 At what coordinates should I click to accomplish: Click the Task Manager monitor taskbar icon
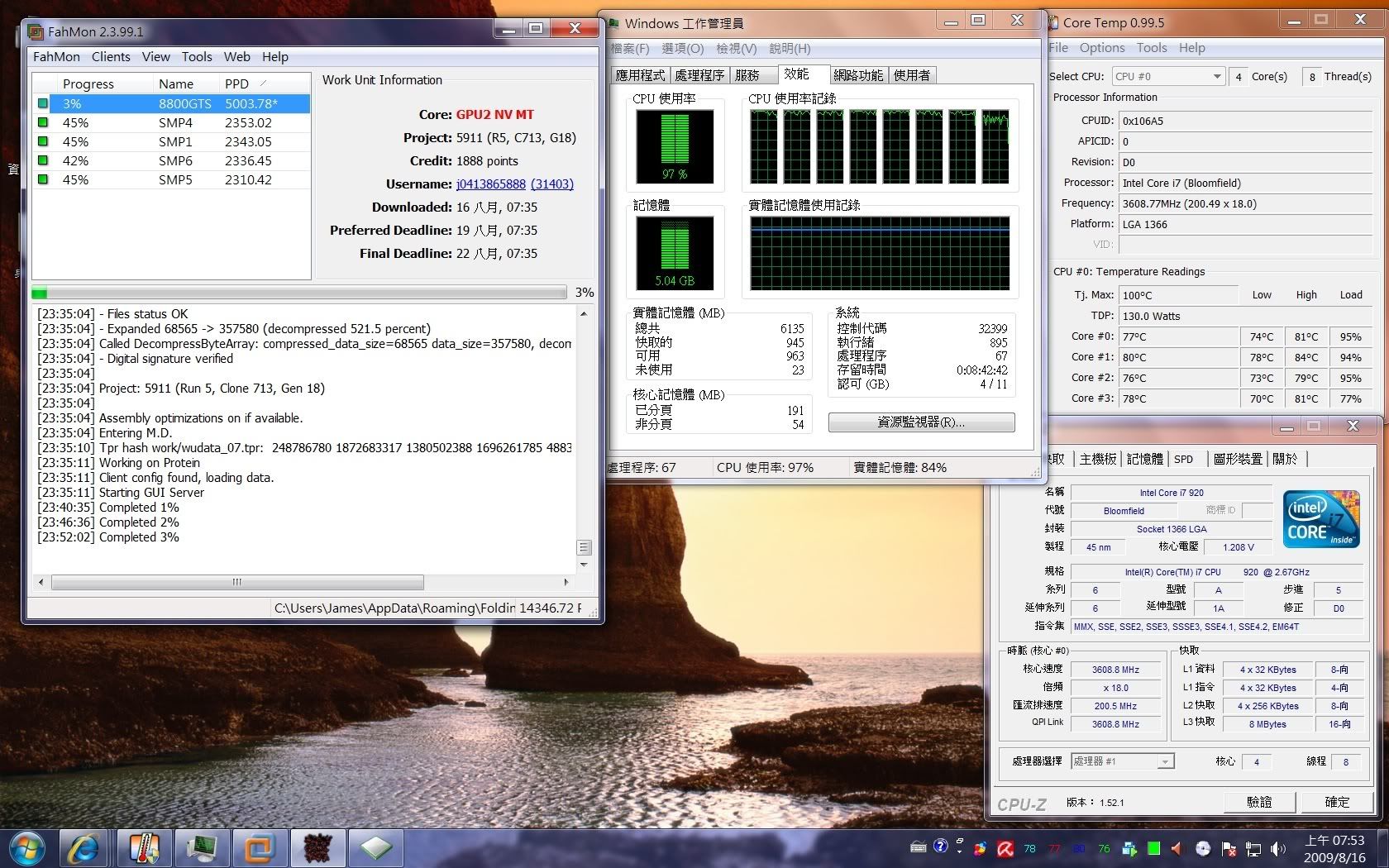pyautogui.click(x=202, y=848)
